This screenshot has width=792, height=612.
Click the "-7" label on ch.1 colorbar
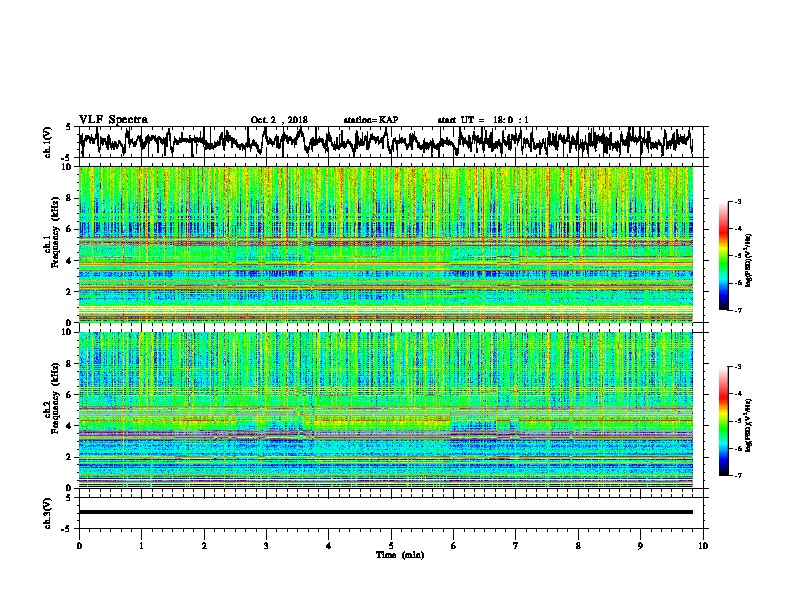(x=737, y=310)
